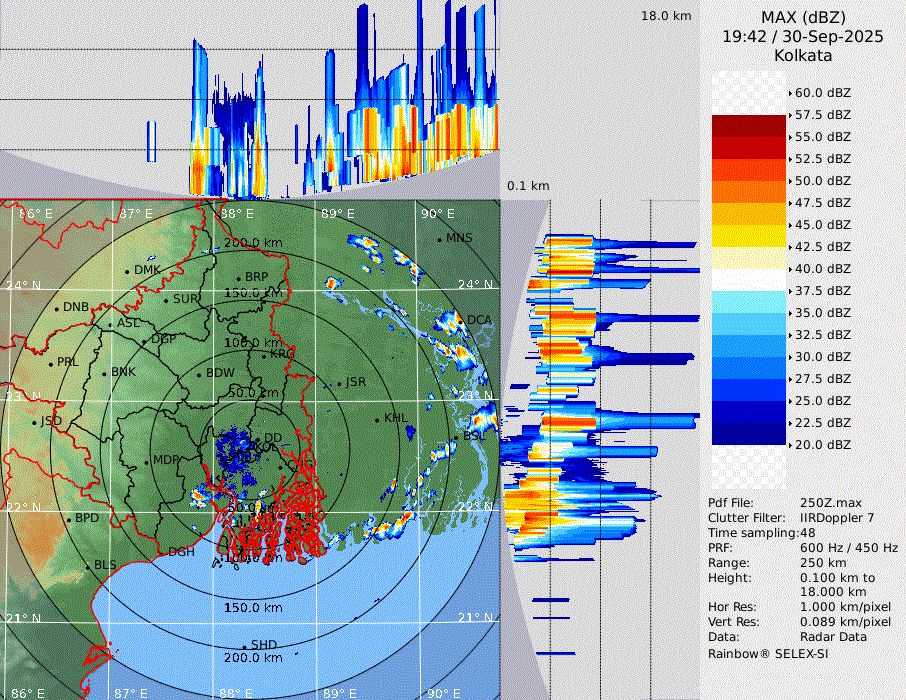Image resolution: width=906 pixels, height=700 pixels.
Task: Select the 19:42 / 30-Sep-2025 timestamp
Action: coord(802,36)
